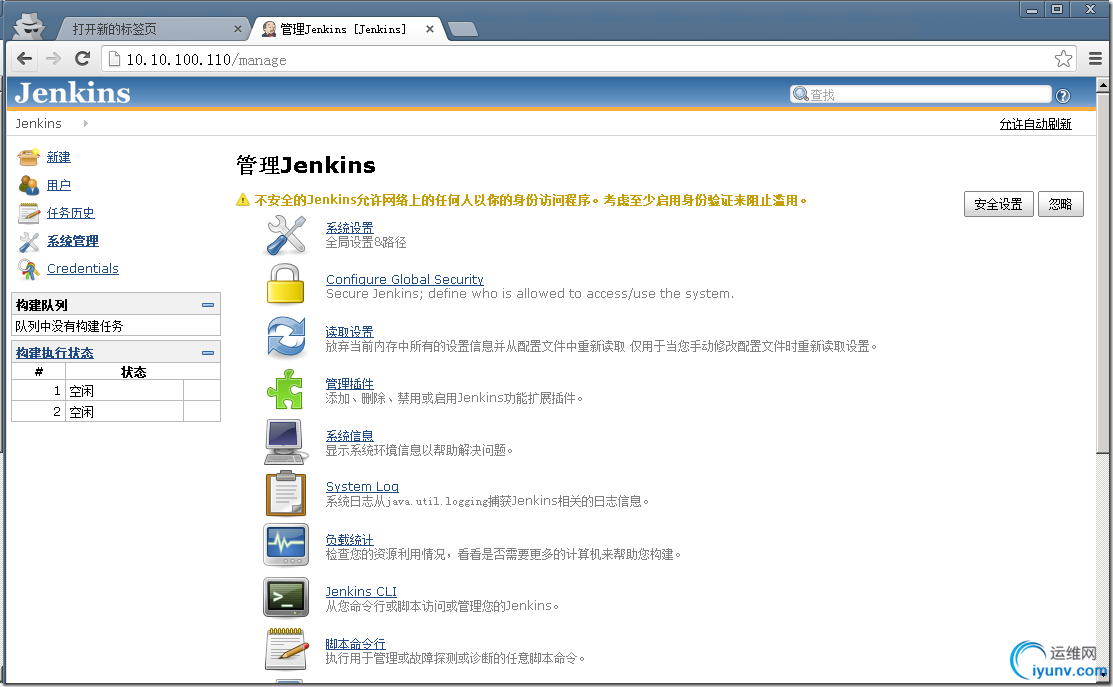Screen dimensions: 1113x687
Task: Go forward with the browser forward arrow
Action: [x=53, y=59]
